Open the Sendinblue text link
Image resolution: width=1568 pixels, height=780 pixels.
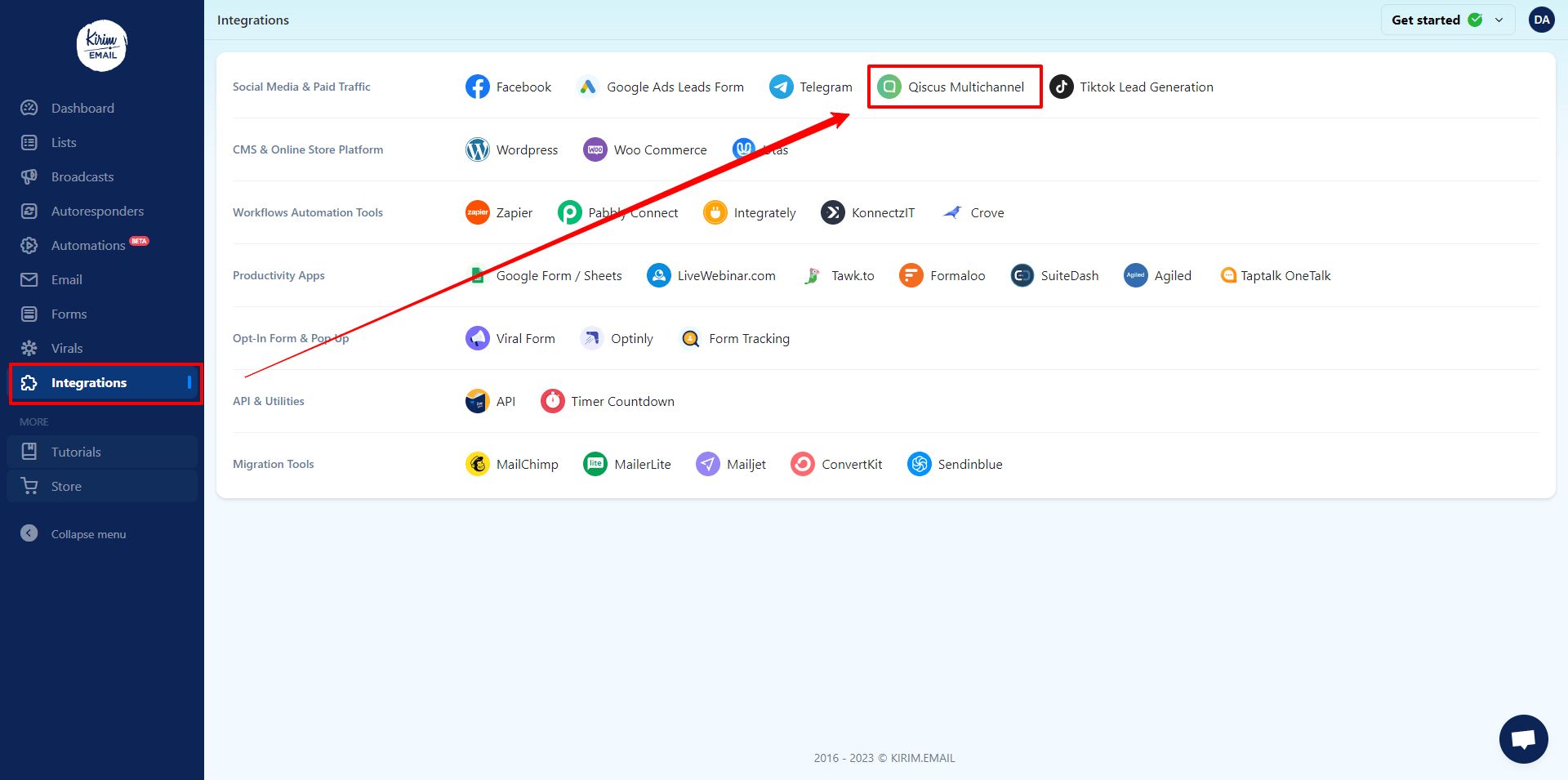coord(970,465)
